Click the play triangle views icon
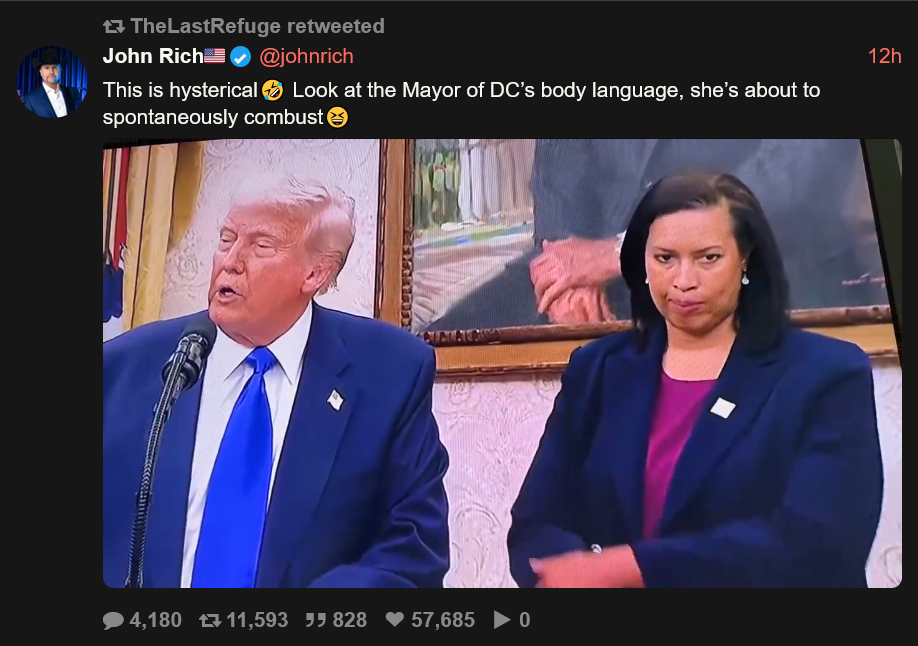This screenshot has width=918, height=646. [502, 620]
